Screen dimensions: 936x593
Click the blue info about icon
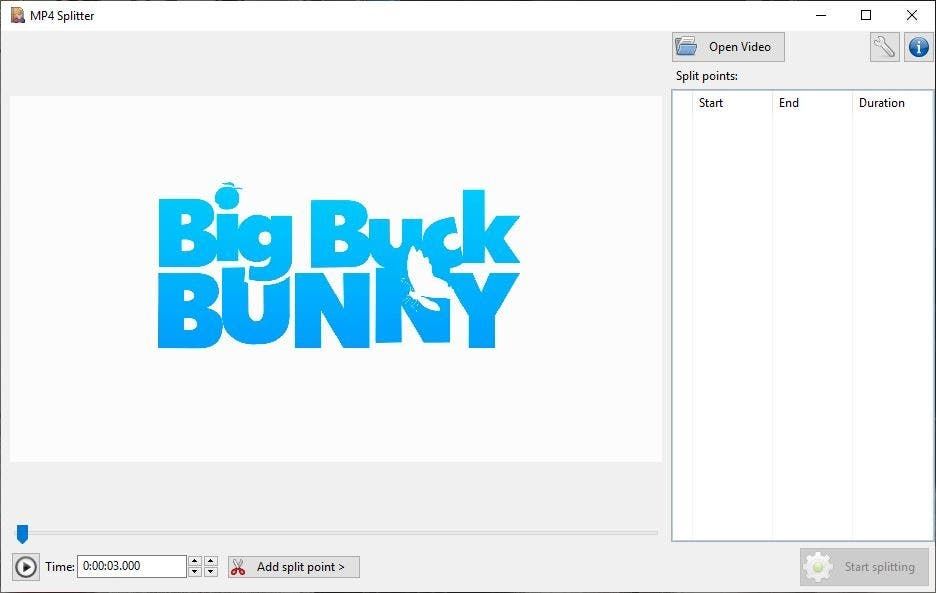coord(918,47)
